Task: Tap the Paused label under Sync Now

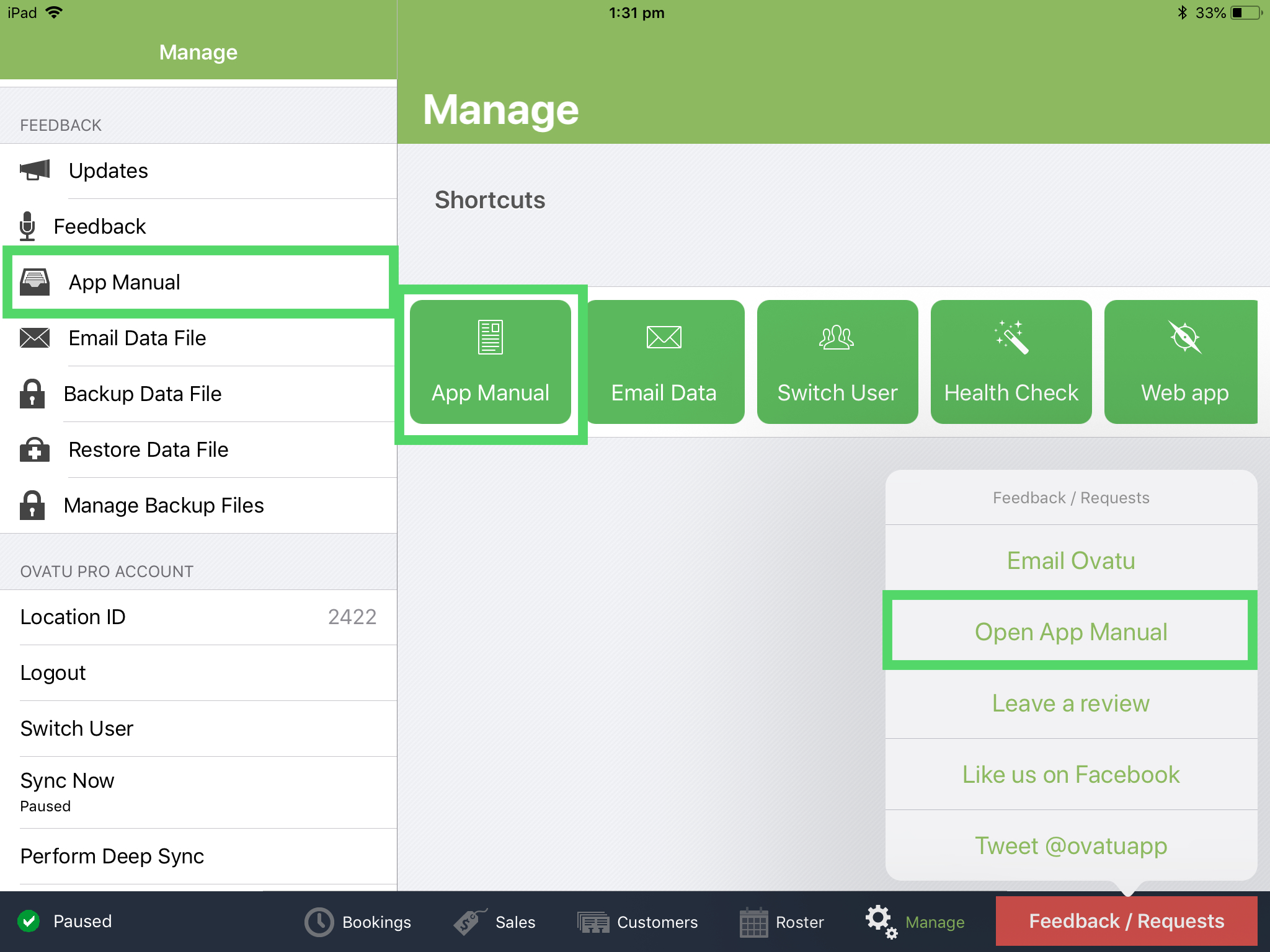Action: [x=45, y=806]
